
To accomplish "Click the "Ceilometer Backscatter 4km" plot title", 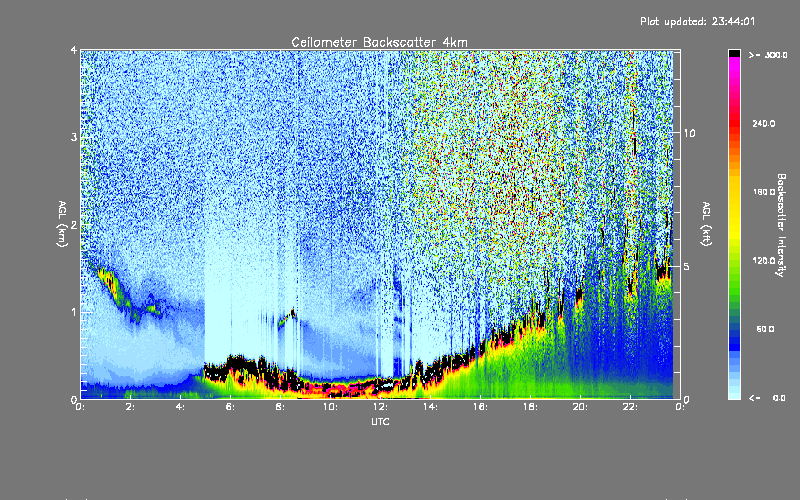I will (x=379, y=42).
